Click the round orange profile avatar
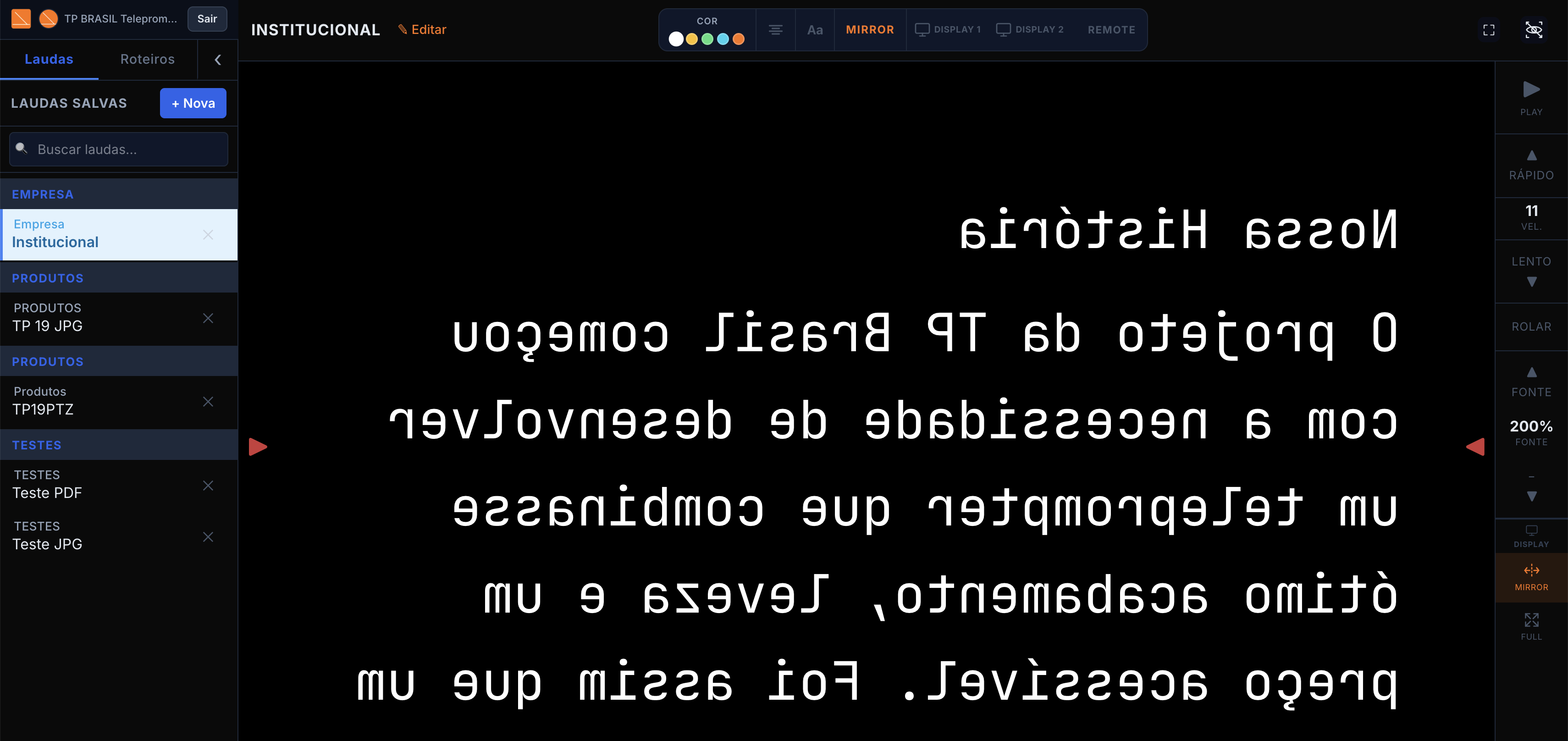 pos(49,18)
